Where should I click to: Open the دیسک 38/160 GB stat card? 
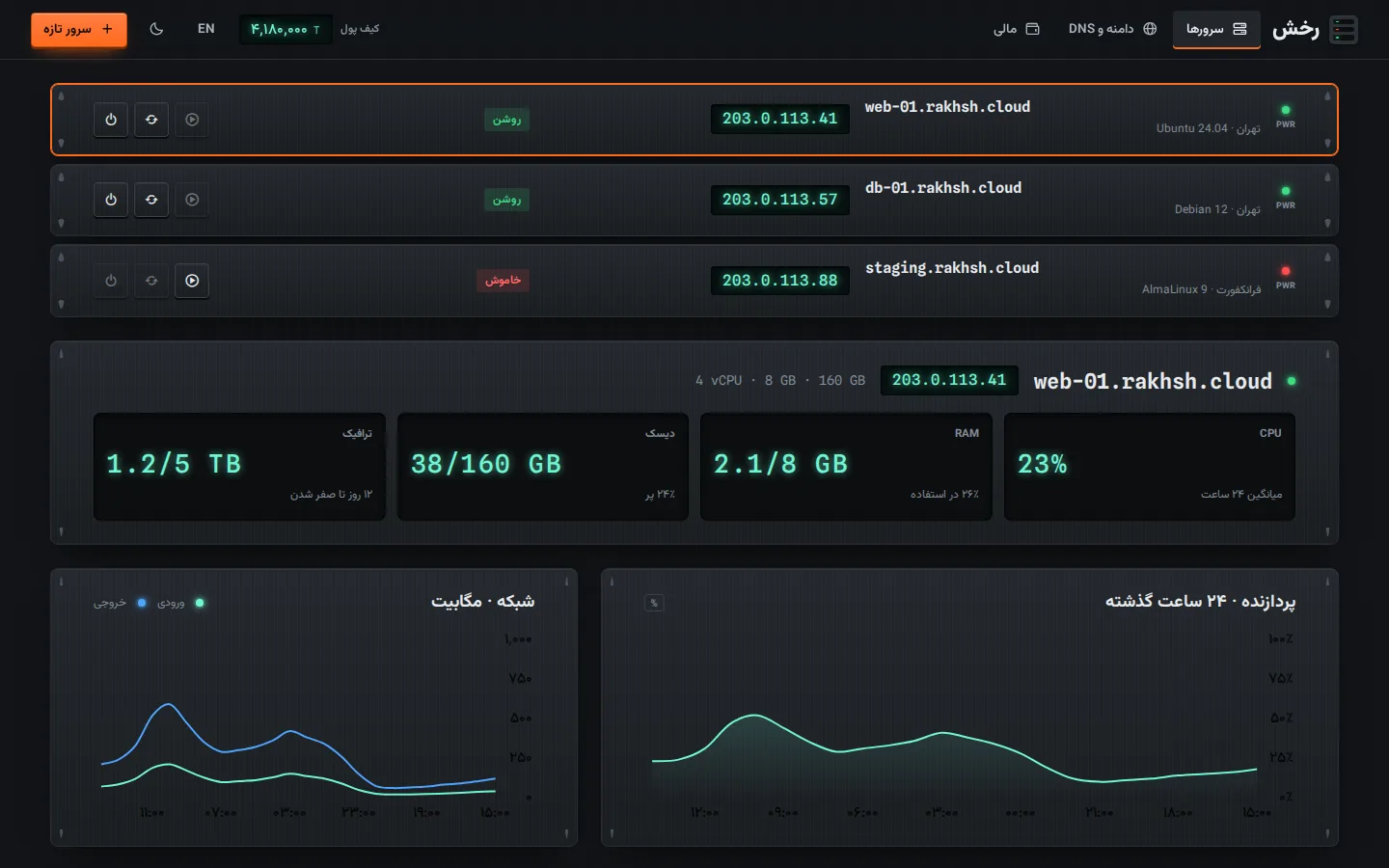(543, 467)
